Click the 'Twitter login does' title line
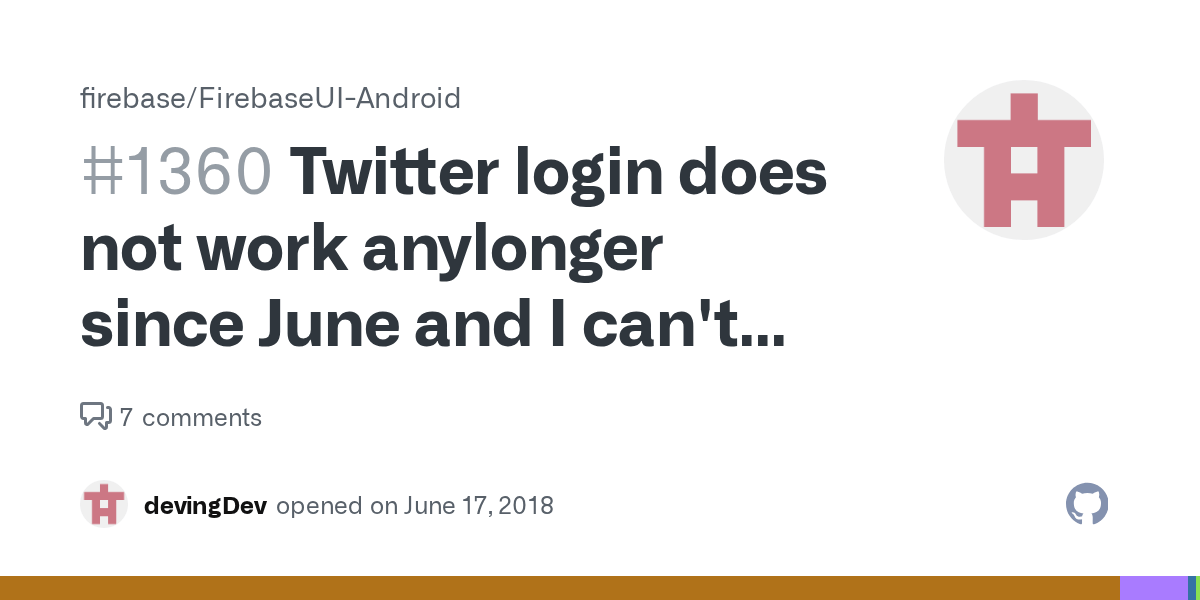The image size is (1200, 600). pos(560,174)
